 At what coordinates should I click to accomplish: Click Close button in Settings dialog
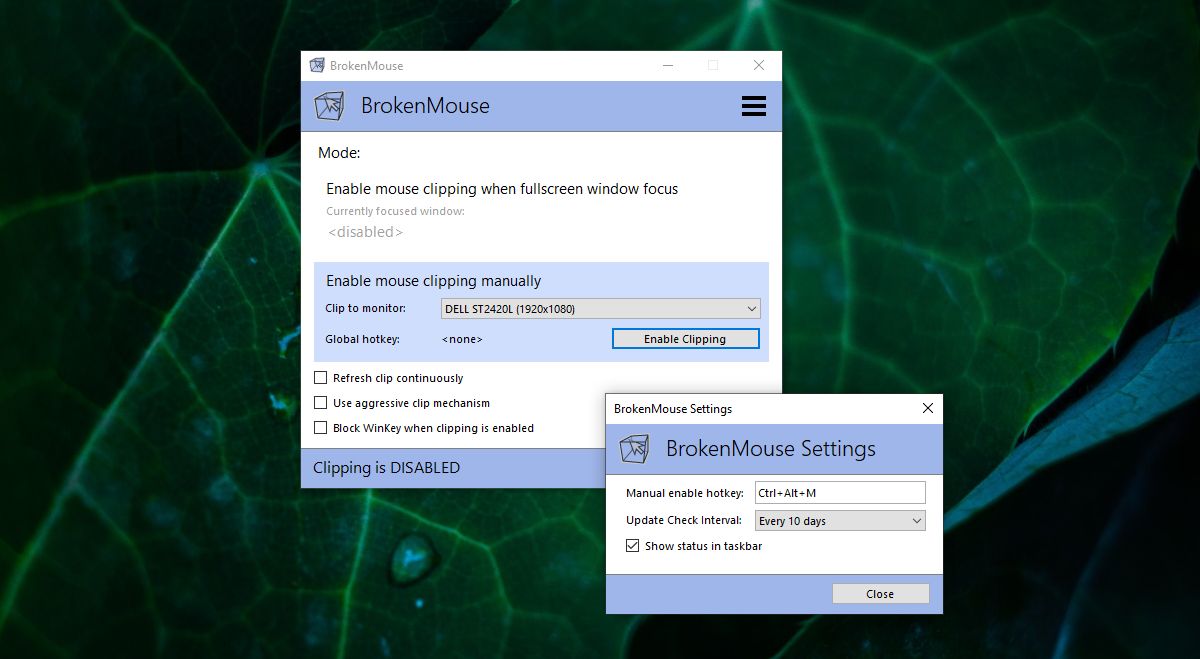(x=880, y=594)
